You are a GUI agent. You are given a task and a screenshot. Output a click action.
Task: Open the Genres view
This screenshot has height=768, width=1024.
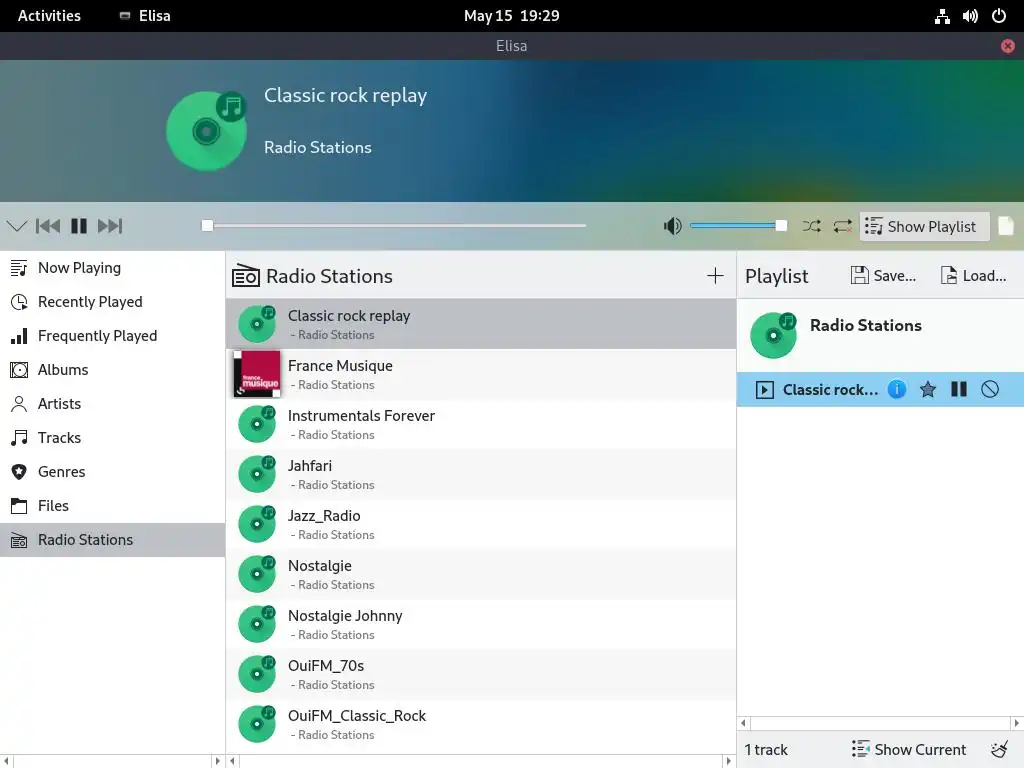click(112, 472)
